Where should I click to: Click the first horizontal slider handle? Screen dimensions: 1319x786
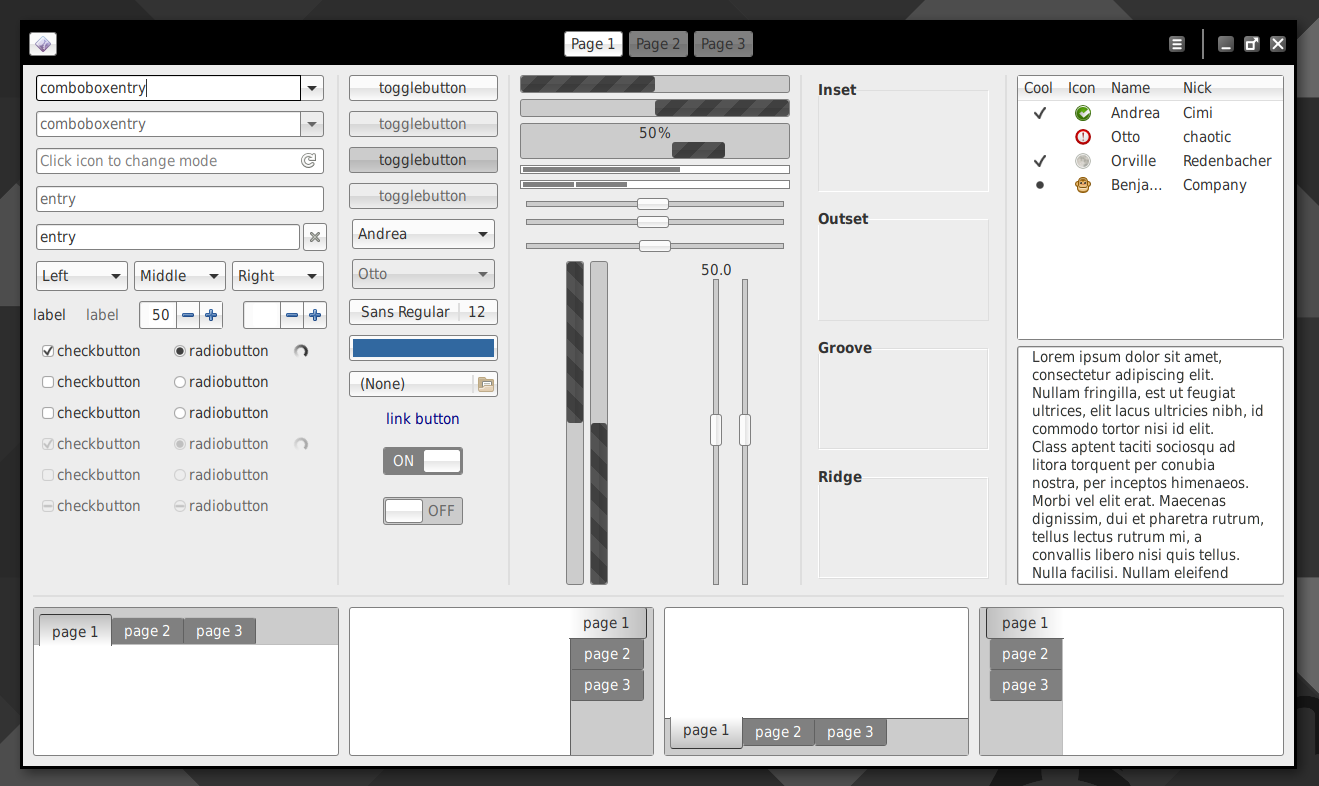[653, 204]
